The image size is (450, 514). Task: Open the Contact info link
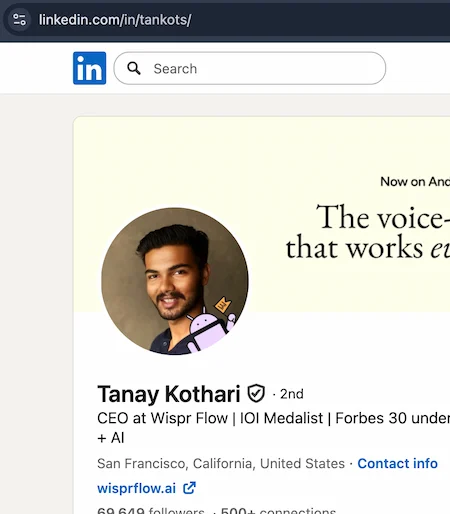pos(397,463)
